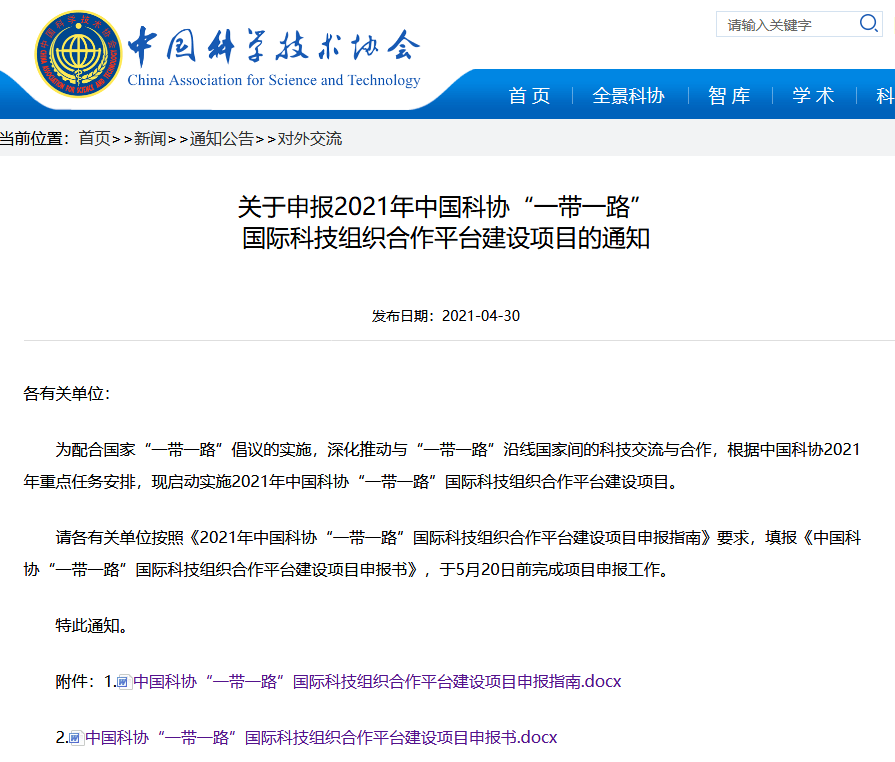The height and width of the screenshot is (762, 895).
Task: Go to 全景科协 in the navigation bar
Action: [628, 96]
